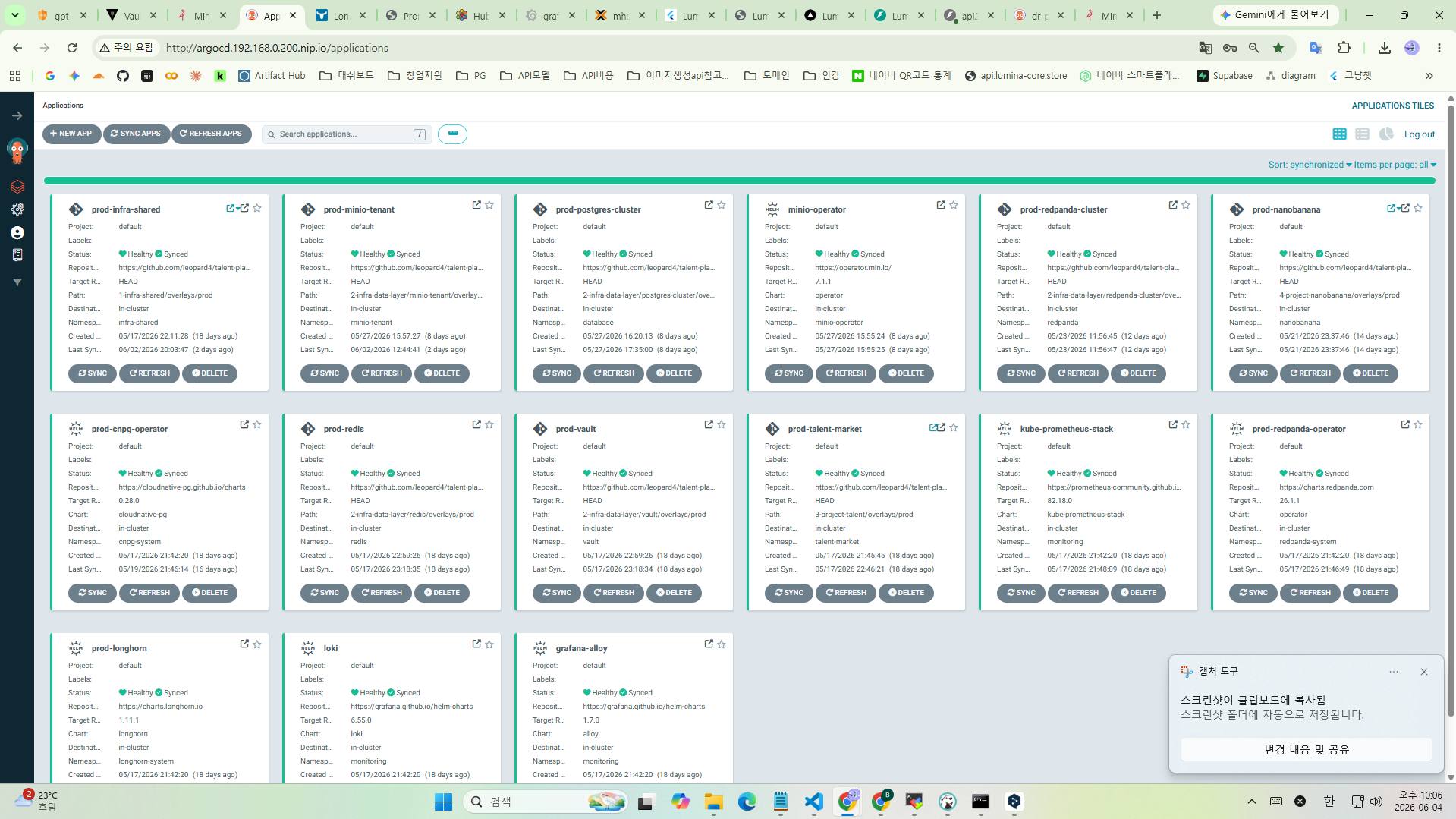This screenshot has width=1456, height=819.
Task: Open the Items per page dropdown
Action: (x=1395, y=165)
